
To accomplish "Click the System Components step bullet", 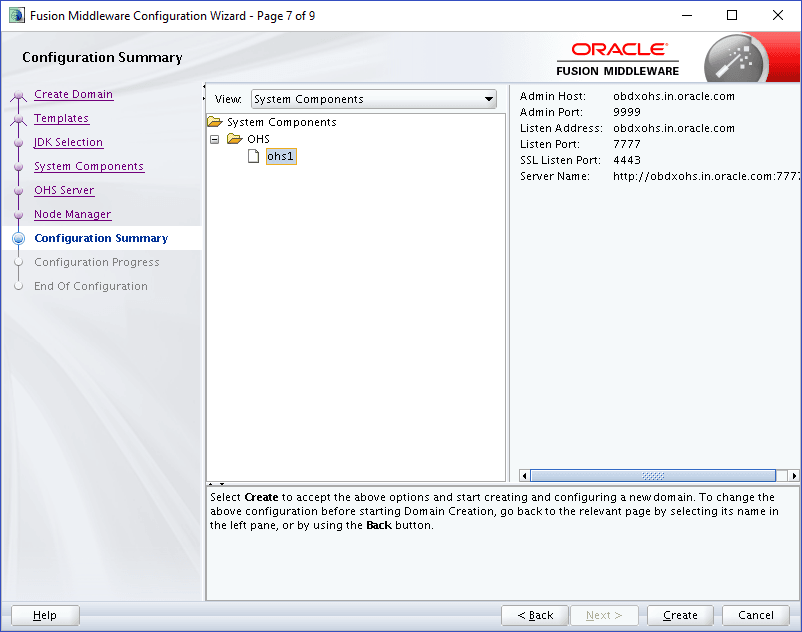I will point(18,167).
